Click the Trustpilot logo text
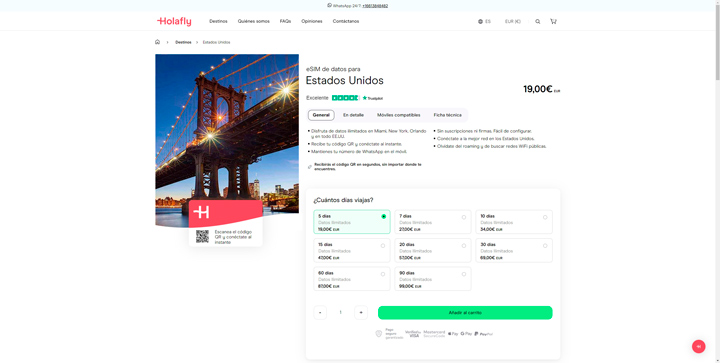 tap(372, 98)
